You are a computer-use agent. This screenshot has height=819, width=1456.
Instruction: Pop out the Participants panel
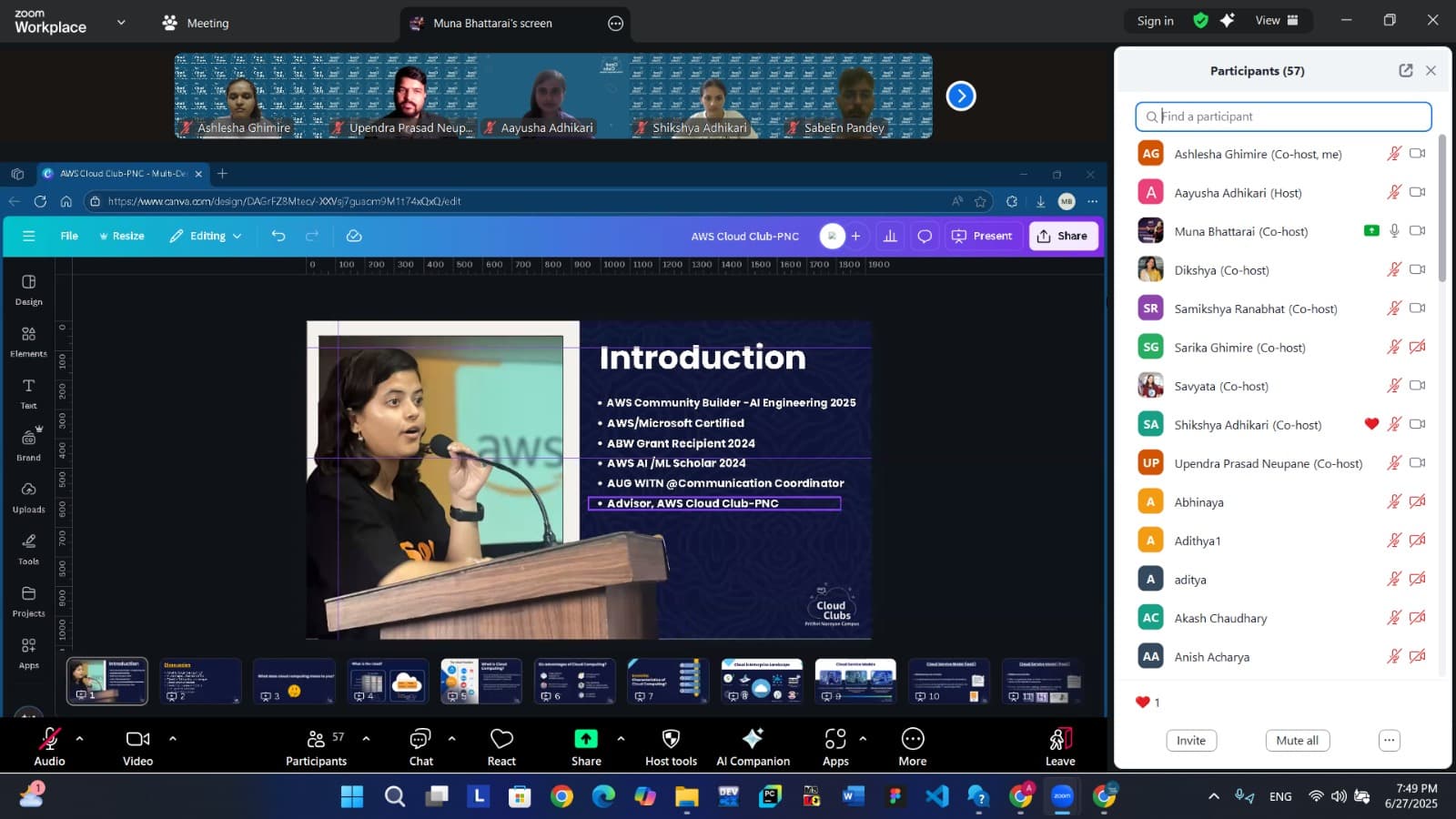pyautogui.click(x=1406, y=71)
